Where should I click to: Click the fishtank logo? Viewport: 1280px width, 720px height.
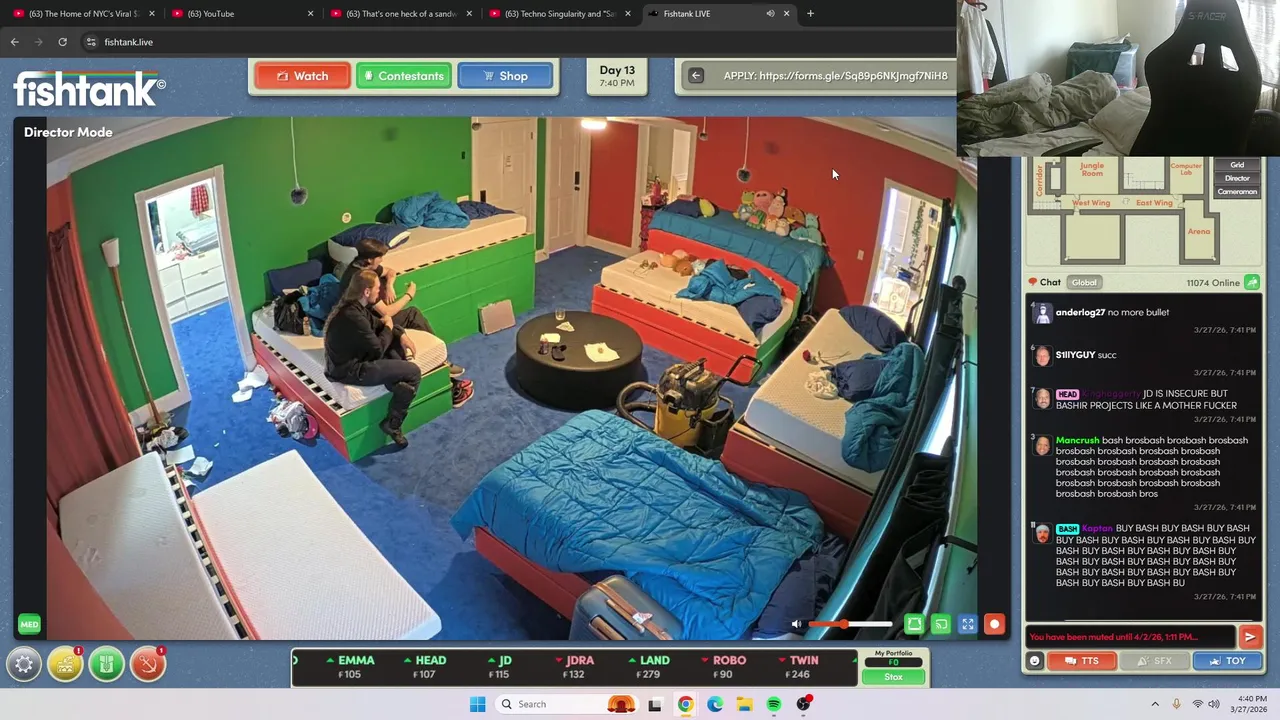click(89, 89)
